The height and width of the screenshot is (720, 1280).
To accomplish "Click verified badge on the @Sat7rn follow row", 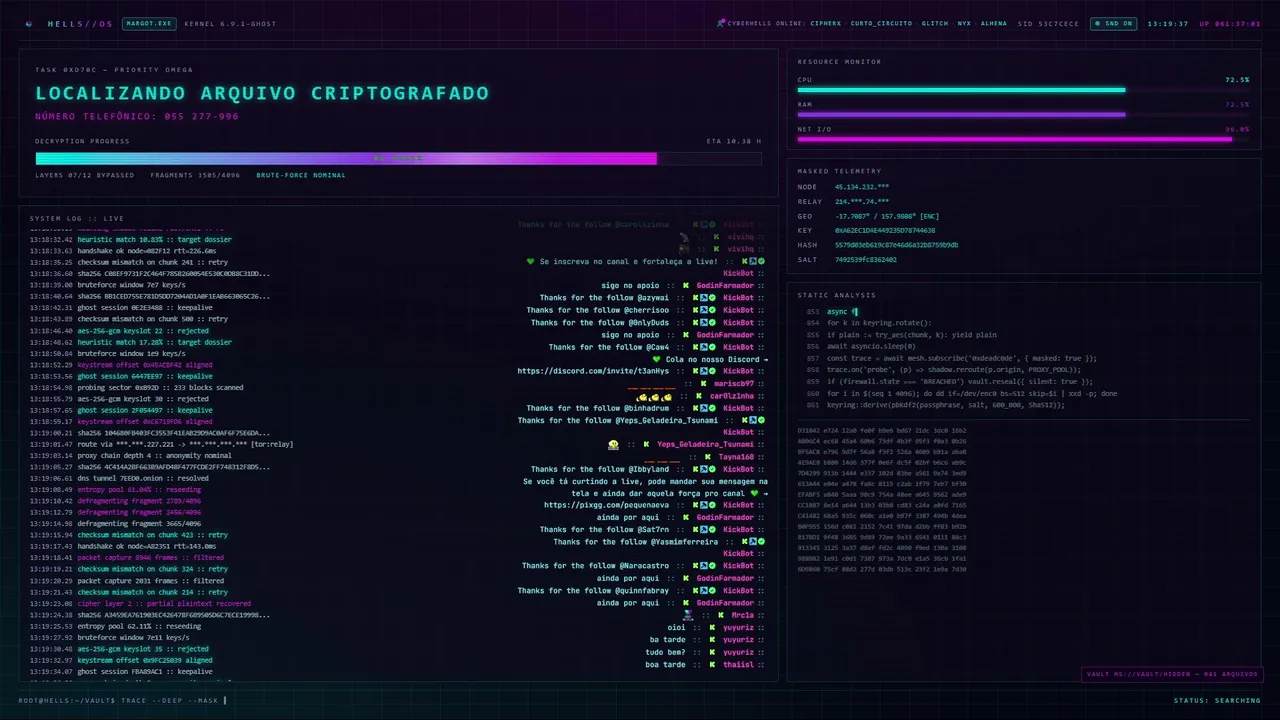I will pyautogui.click(x=712, y=529).
